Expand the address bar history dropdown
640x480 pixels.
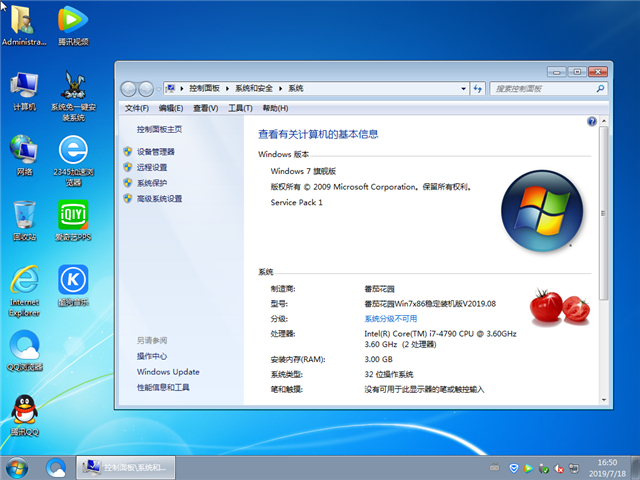[463, 89]
